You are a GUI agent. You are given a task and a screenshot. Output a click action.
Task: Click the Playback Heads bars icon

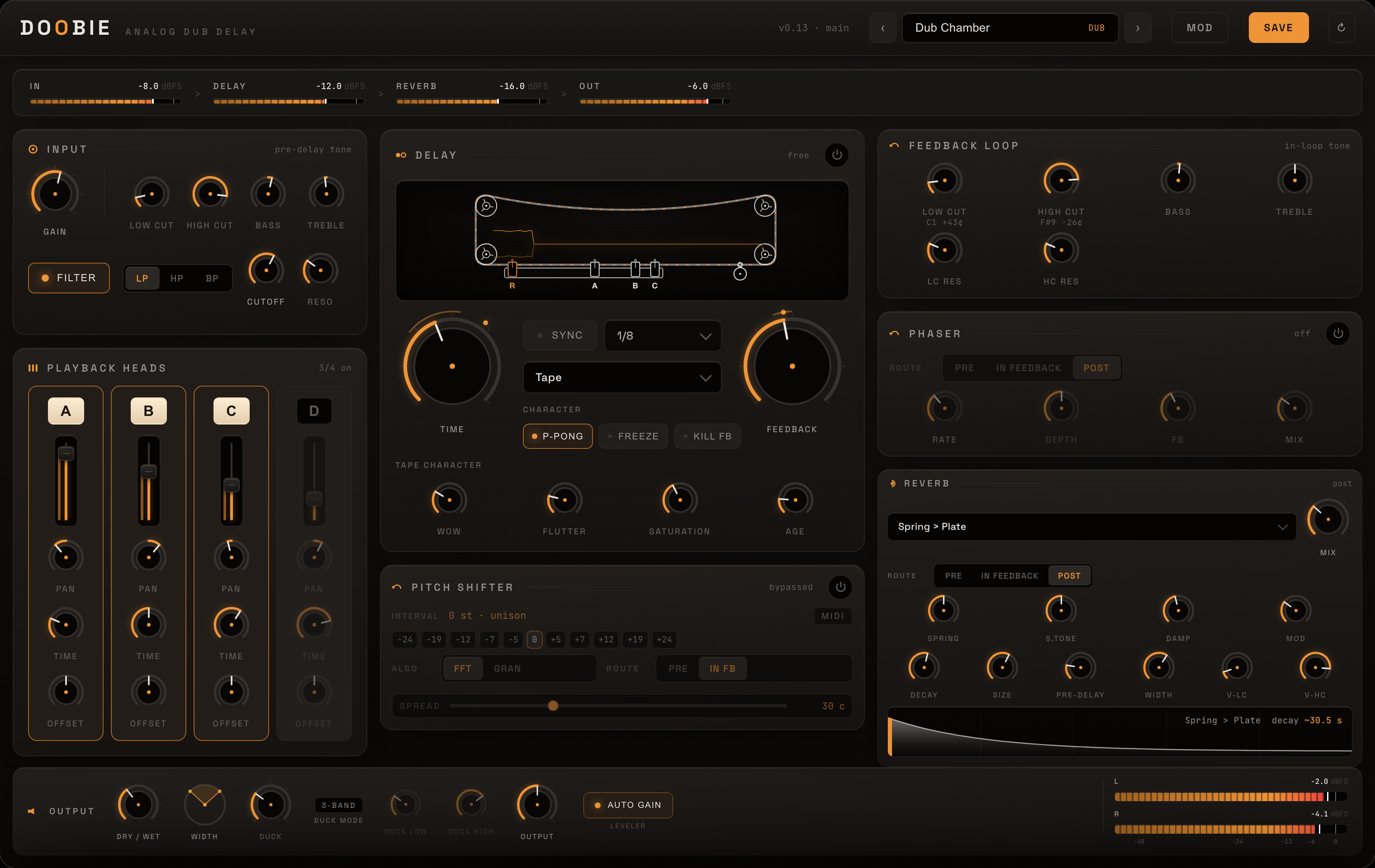coord(33,368)
